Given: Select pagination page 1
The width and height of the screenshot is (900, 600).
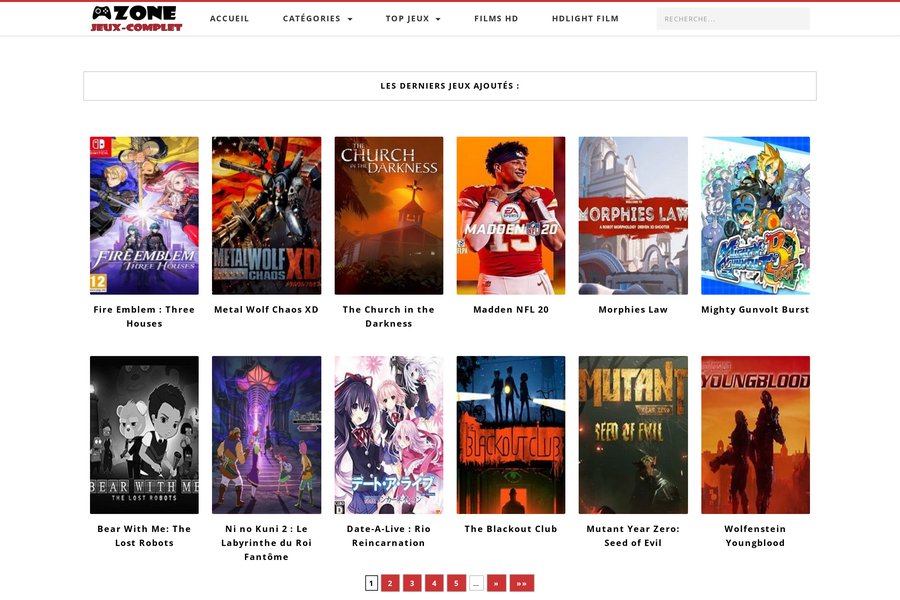Looking at the screenshot, I should (x=371, y=583).
